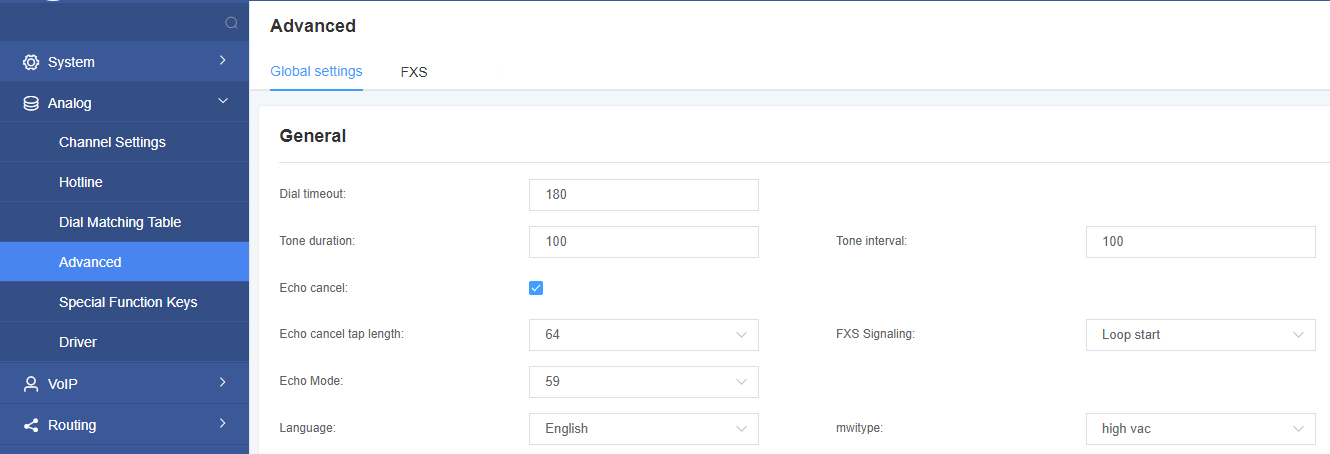Click the System menu label
Image resolution: width=1330 pixels, height=454 pixels.
pos(71,62)
